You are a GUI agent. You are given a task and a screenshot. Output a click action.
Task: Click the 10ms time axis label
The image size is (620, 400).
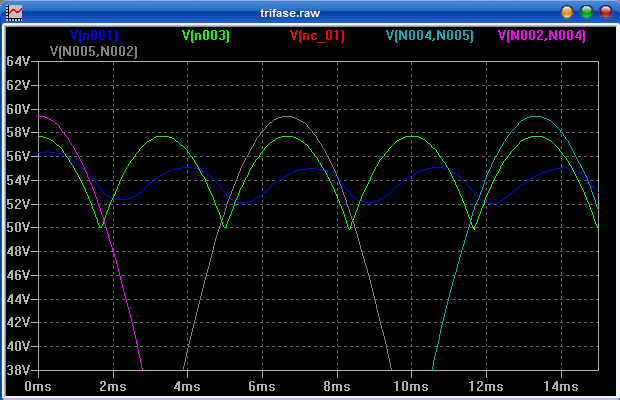tap(410, 386)
